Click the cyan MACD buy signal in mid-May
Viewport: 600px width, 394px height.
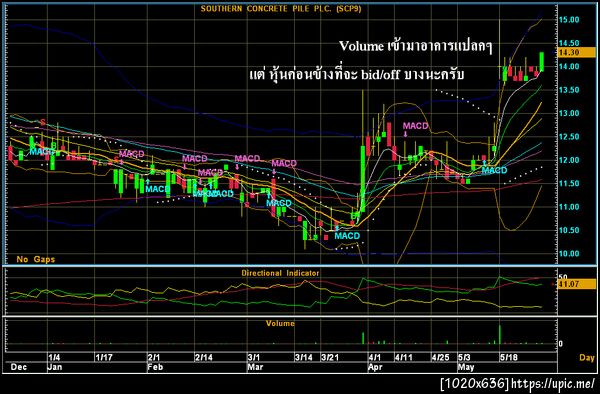[x=494, y=170]
